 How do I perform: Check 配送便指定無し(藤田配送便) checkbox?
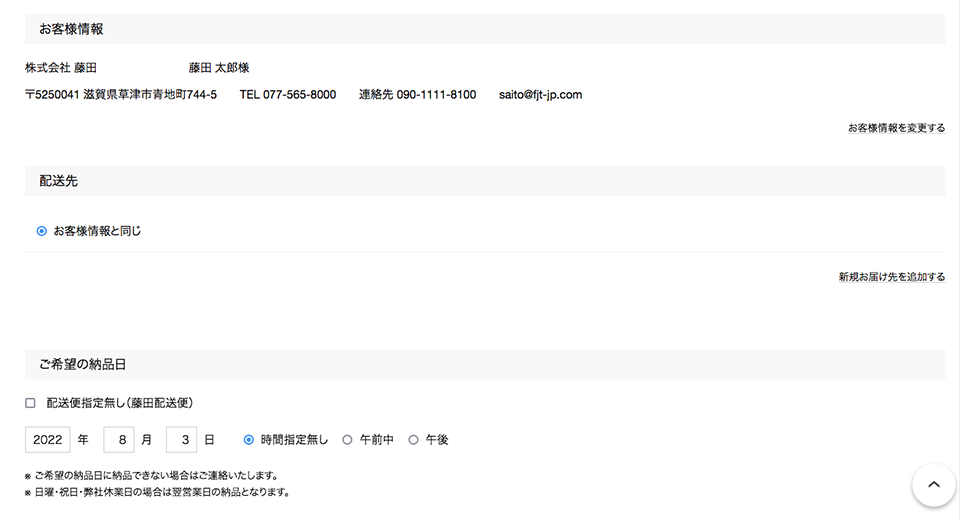tap(30, 403)
